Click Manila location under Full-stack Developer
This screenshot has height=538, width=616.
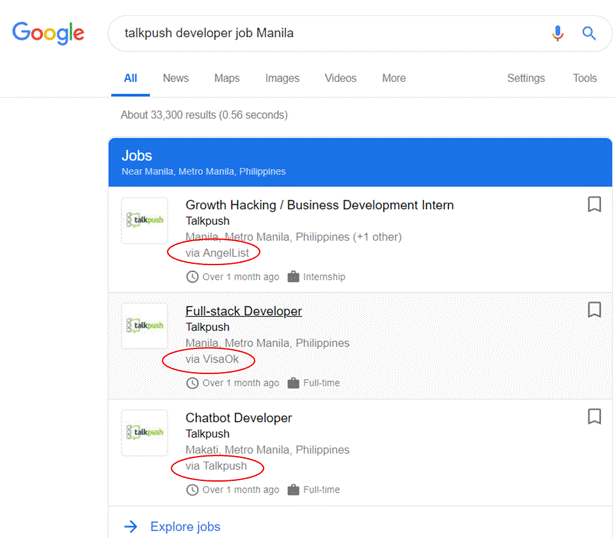(x=267, y=343)
